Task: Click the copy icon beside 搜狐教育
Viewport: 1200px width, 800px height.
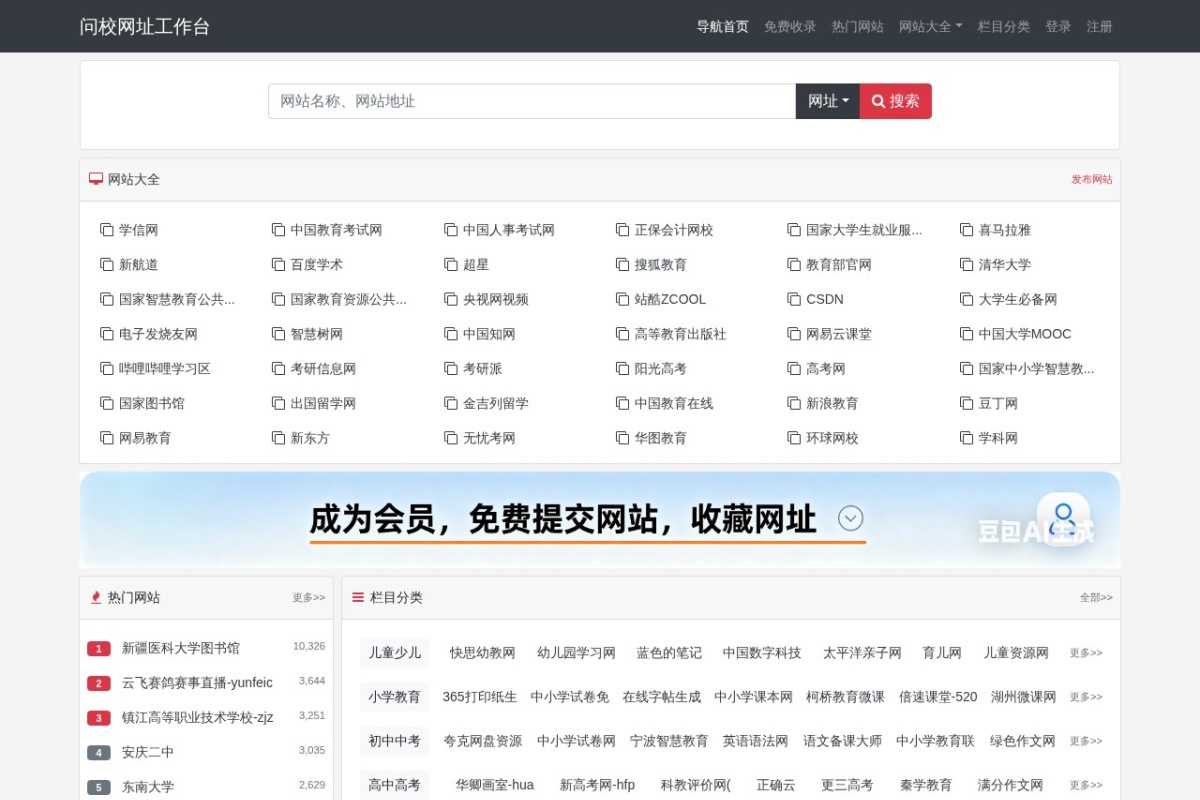Action: tap(623, 265)
